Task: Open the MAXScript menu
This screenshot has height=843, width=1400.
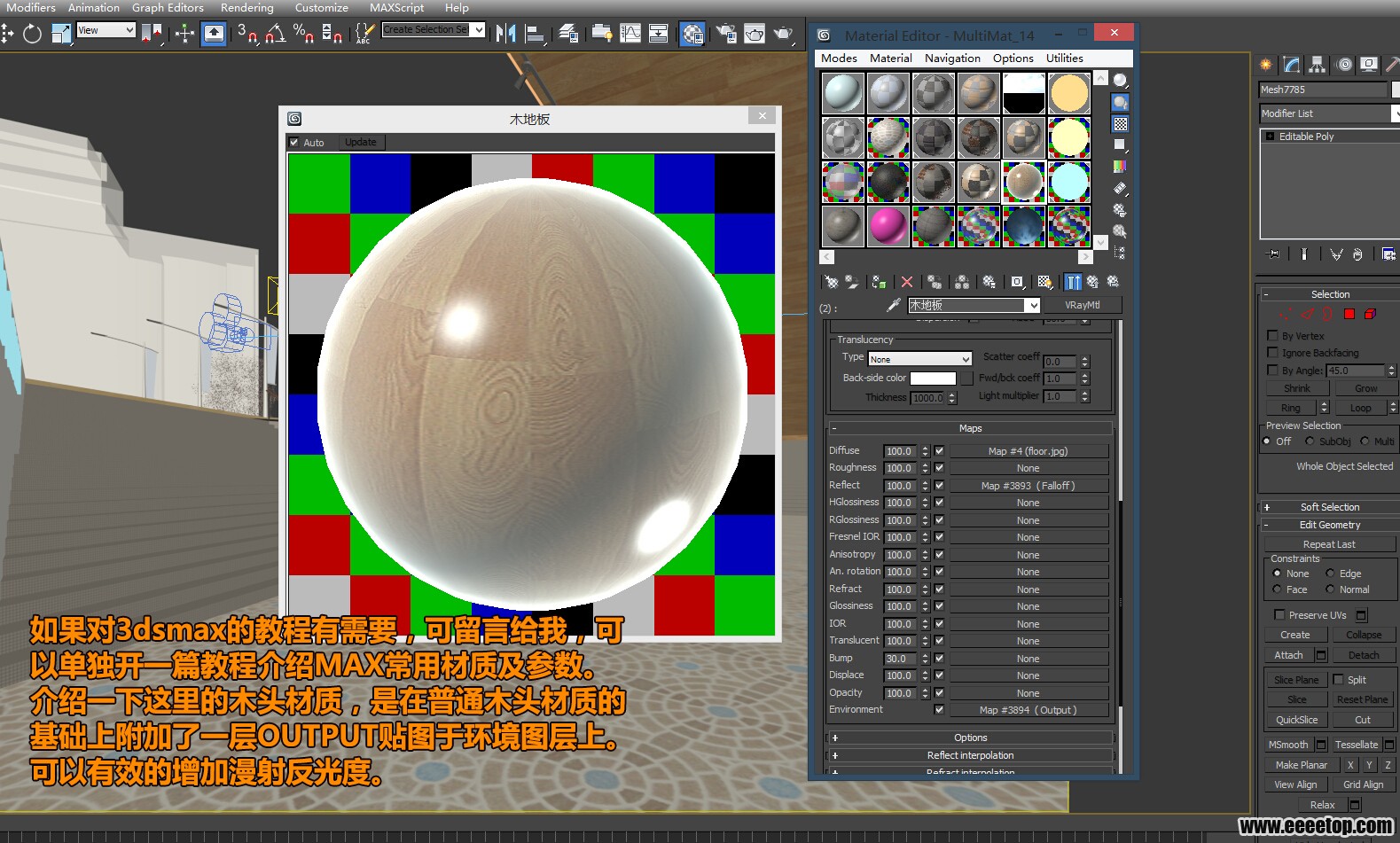Action: coord(396,7)
